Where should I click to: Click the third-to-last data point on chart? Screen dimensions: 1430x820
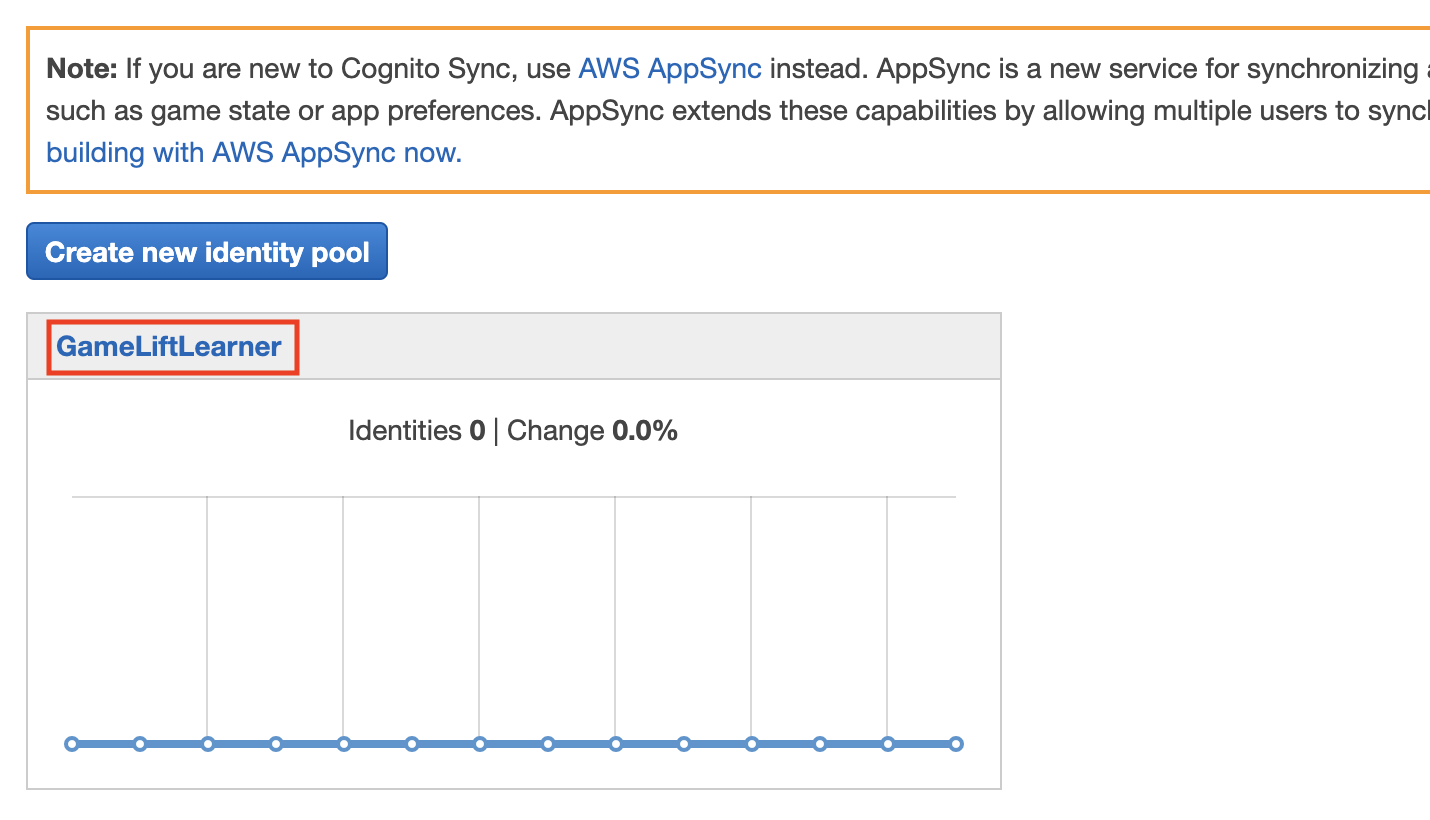tap(820, 744)
